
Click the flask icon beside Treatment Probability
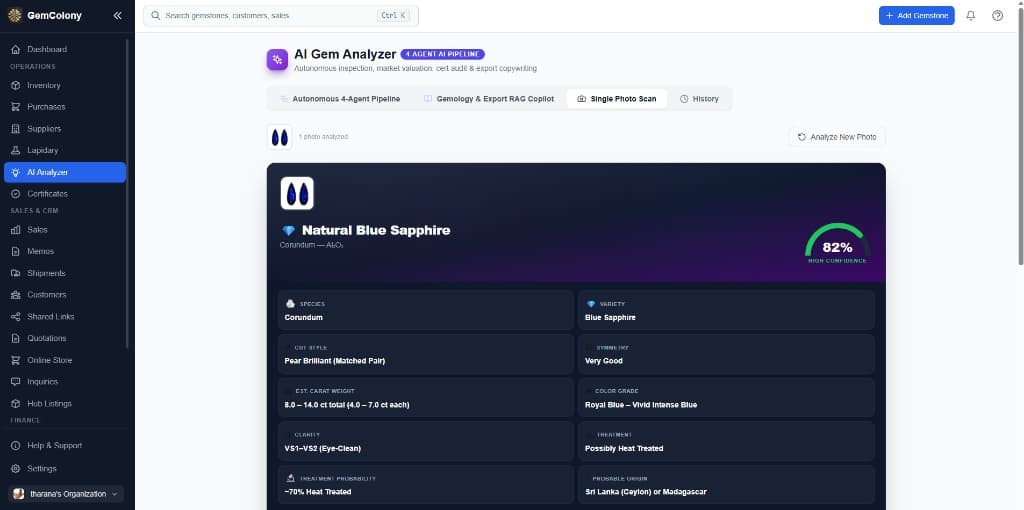pyautogui.click(x=291, y=478)
